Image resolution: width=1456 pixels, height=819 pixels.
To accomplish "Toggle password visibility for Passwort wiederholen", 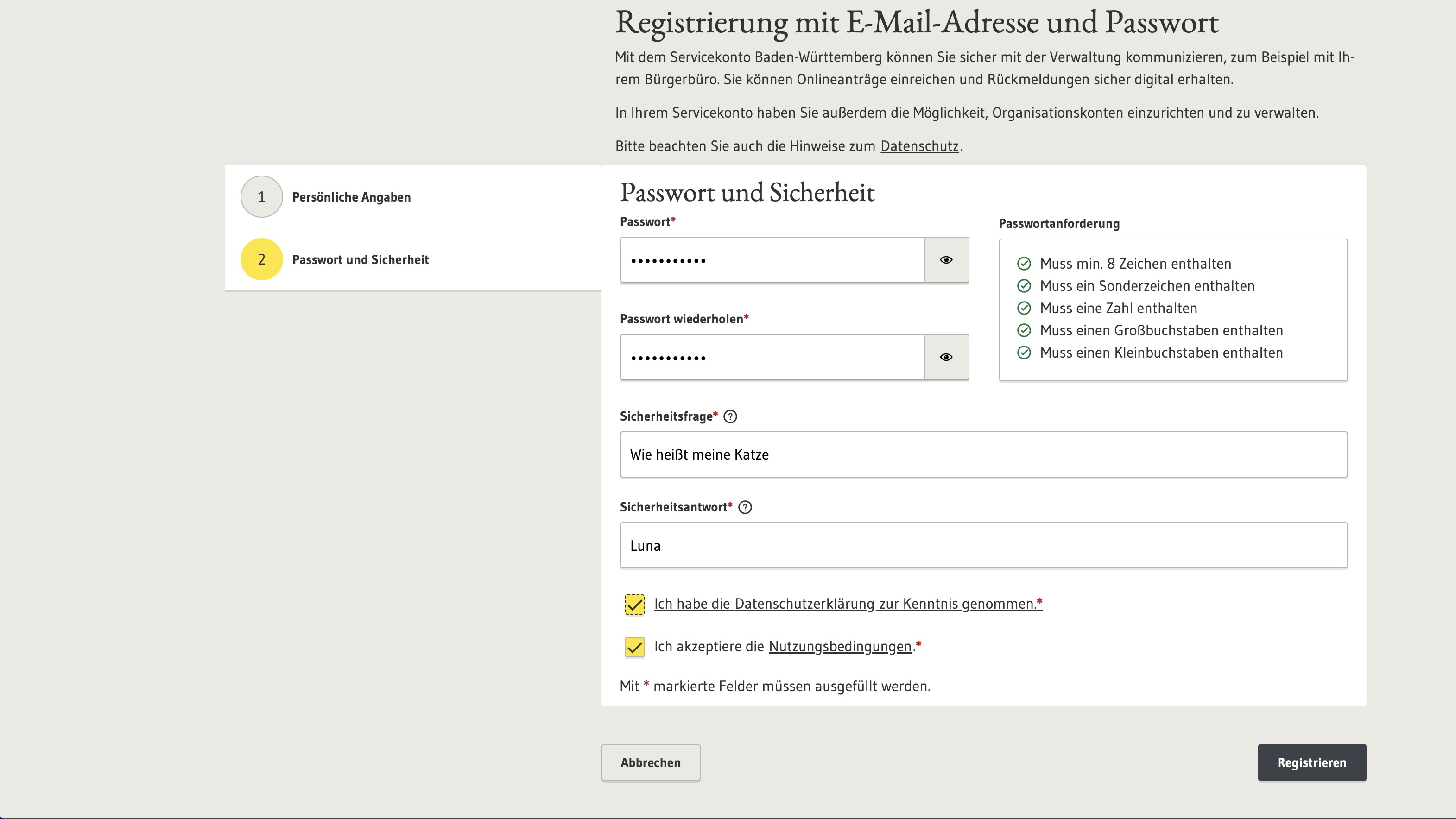I will point(945,357).
